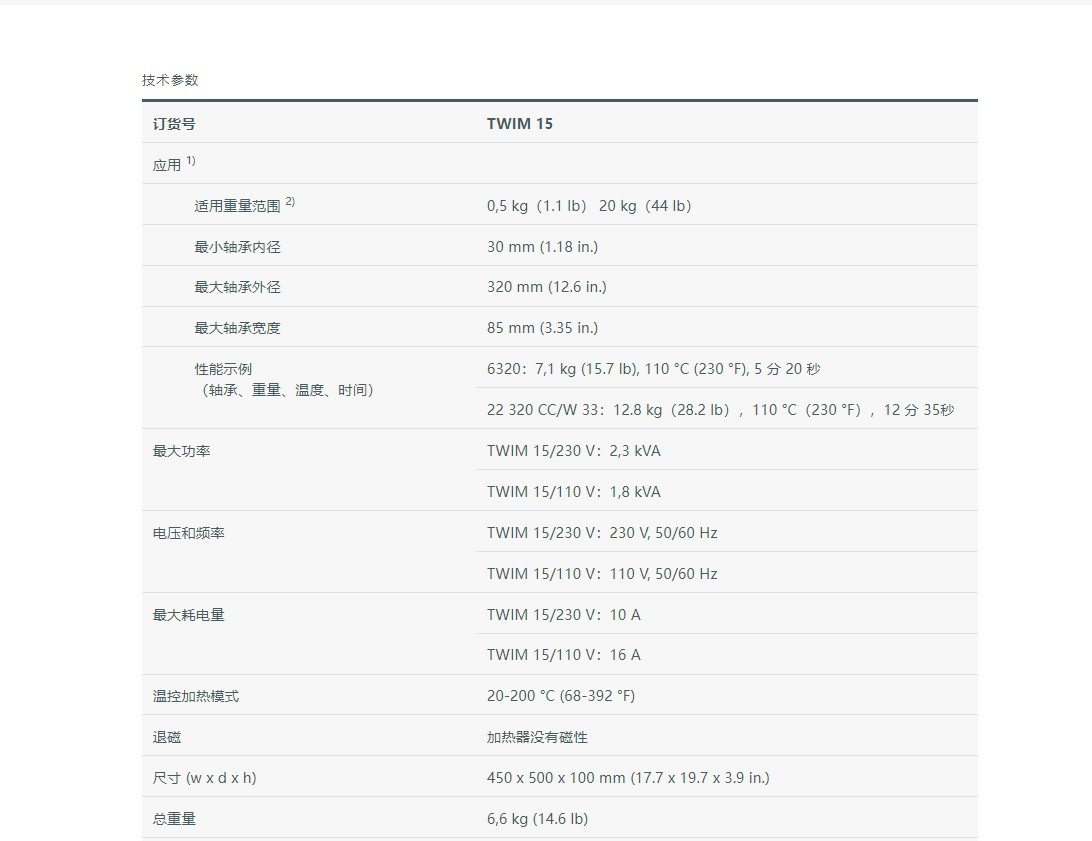Select the 85 mm (3.35 in.) value

[543, 328]
